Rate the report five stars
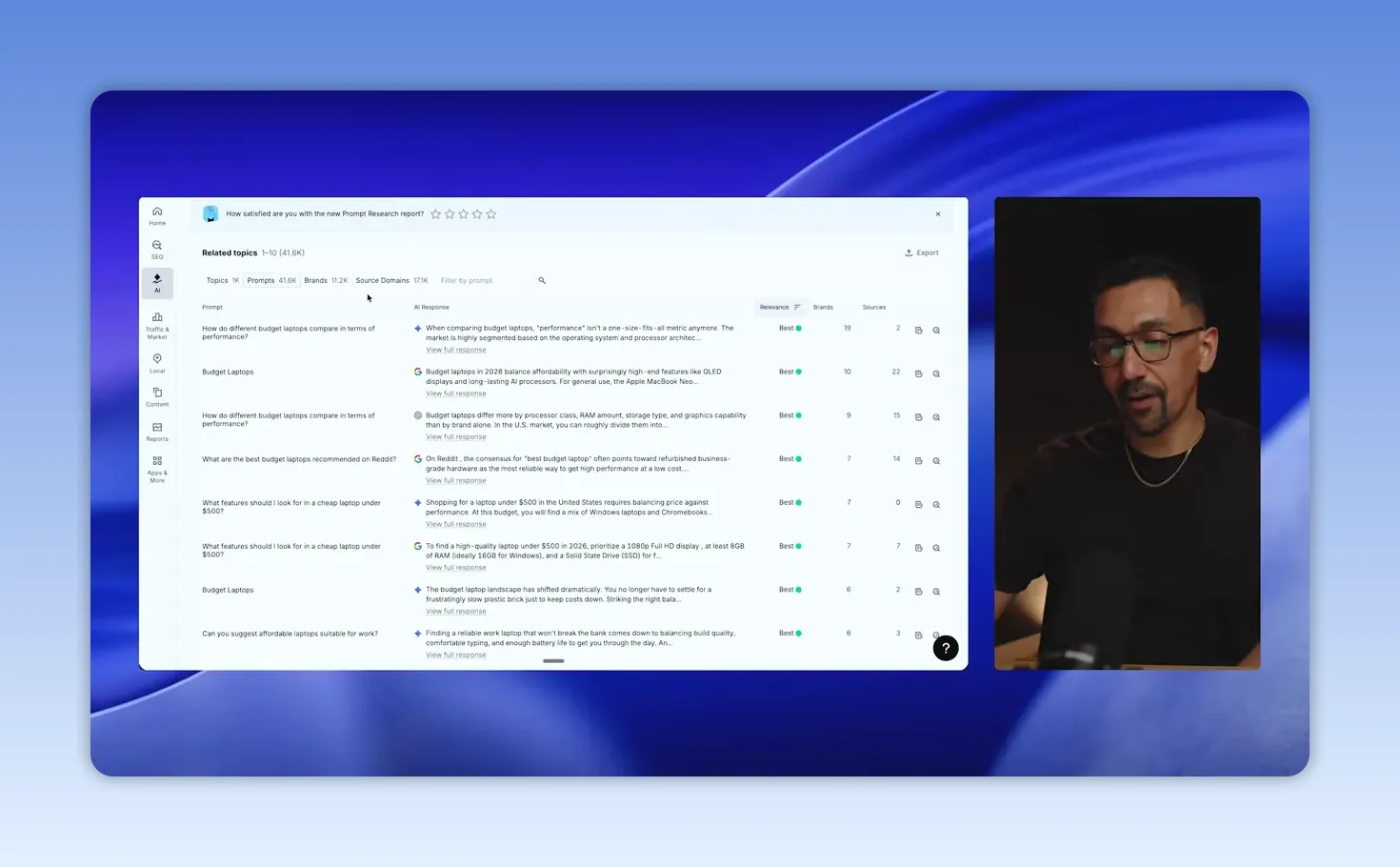This screenshot has width=1400, height=867. 491,214
